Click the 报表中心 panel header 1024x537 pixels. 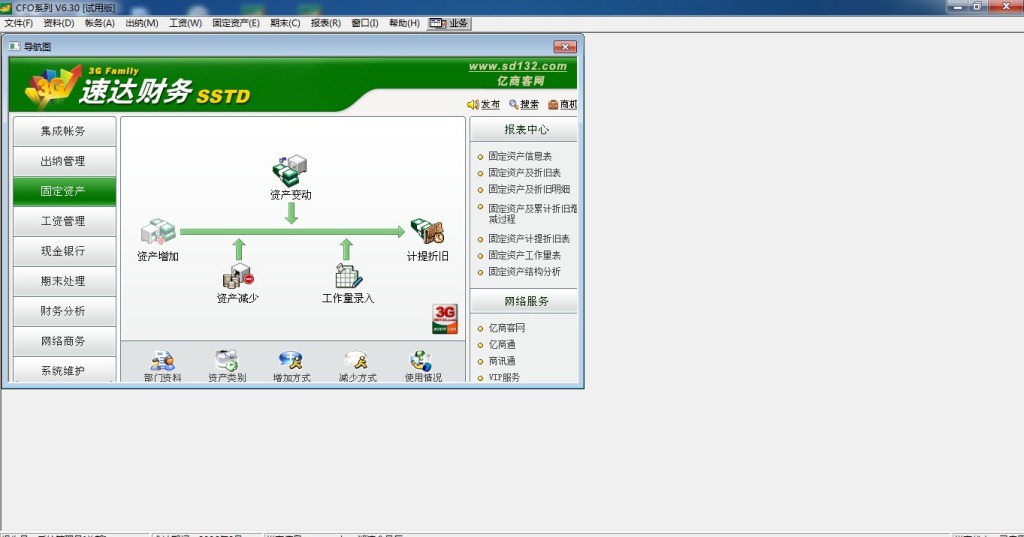524,129
